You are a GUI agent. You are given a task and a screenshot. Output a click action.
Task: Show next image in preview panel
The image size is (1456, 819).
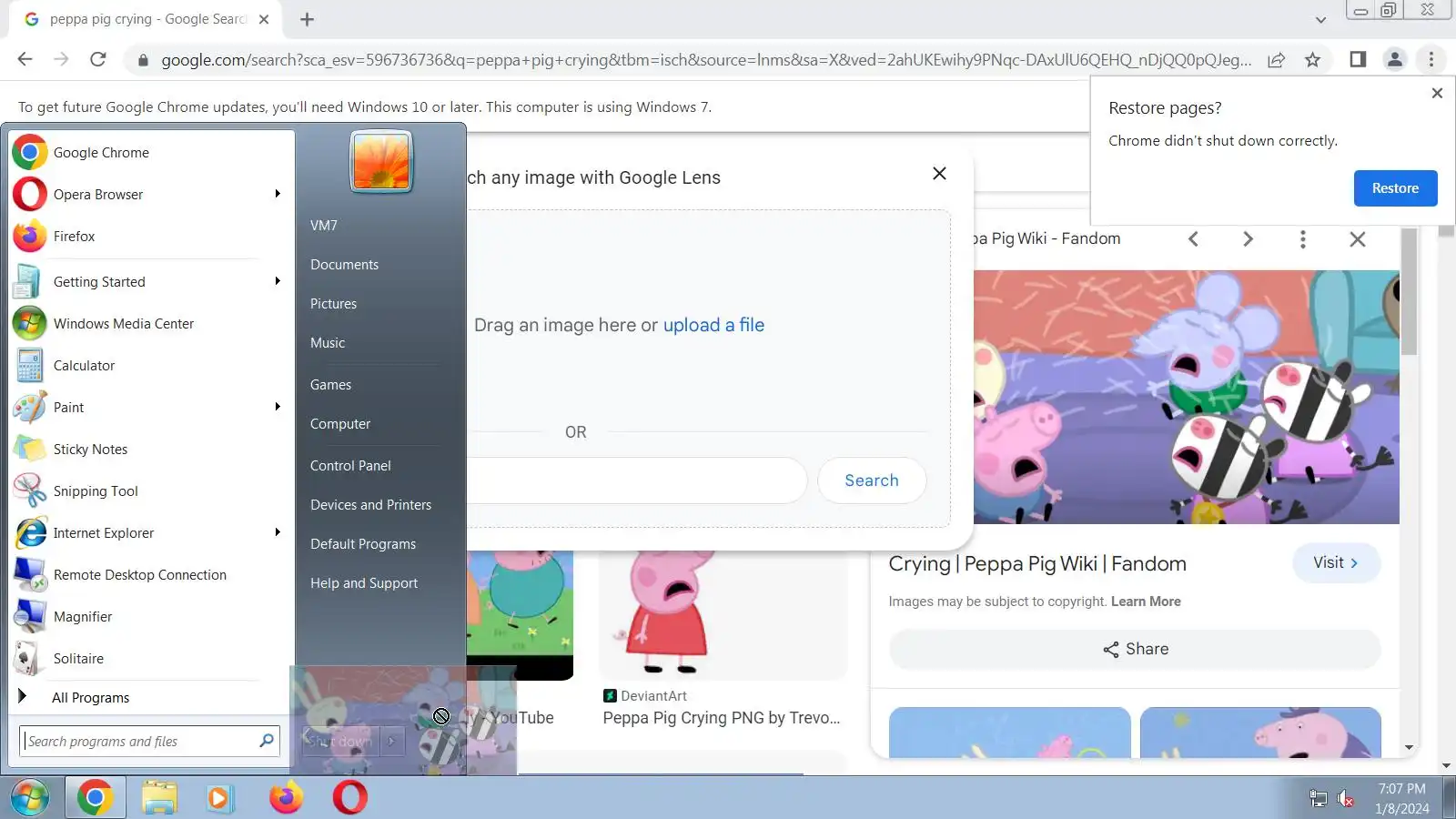click(1248, 238)
